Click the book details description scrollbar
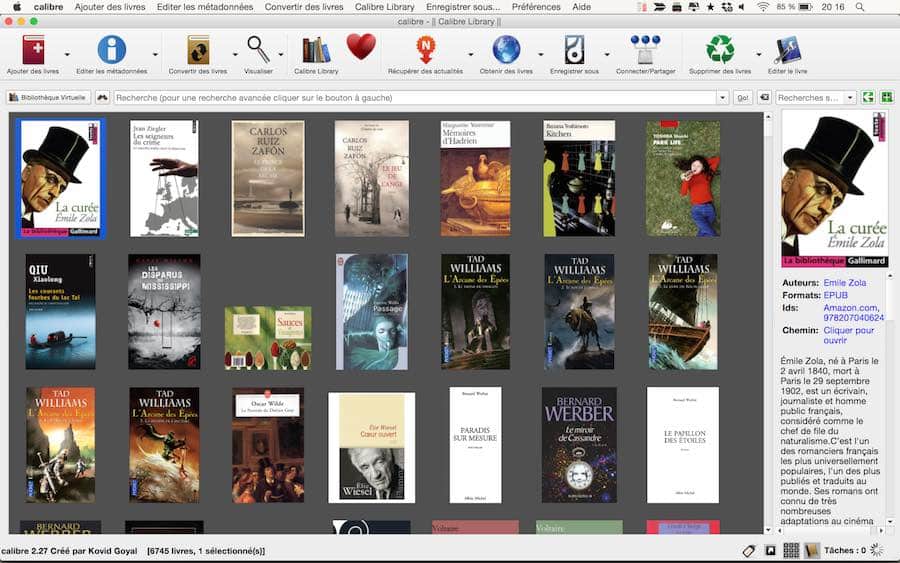 (x=890, y=399)
